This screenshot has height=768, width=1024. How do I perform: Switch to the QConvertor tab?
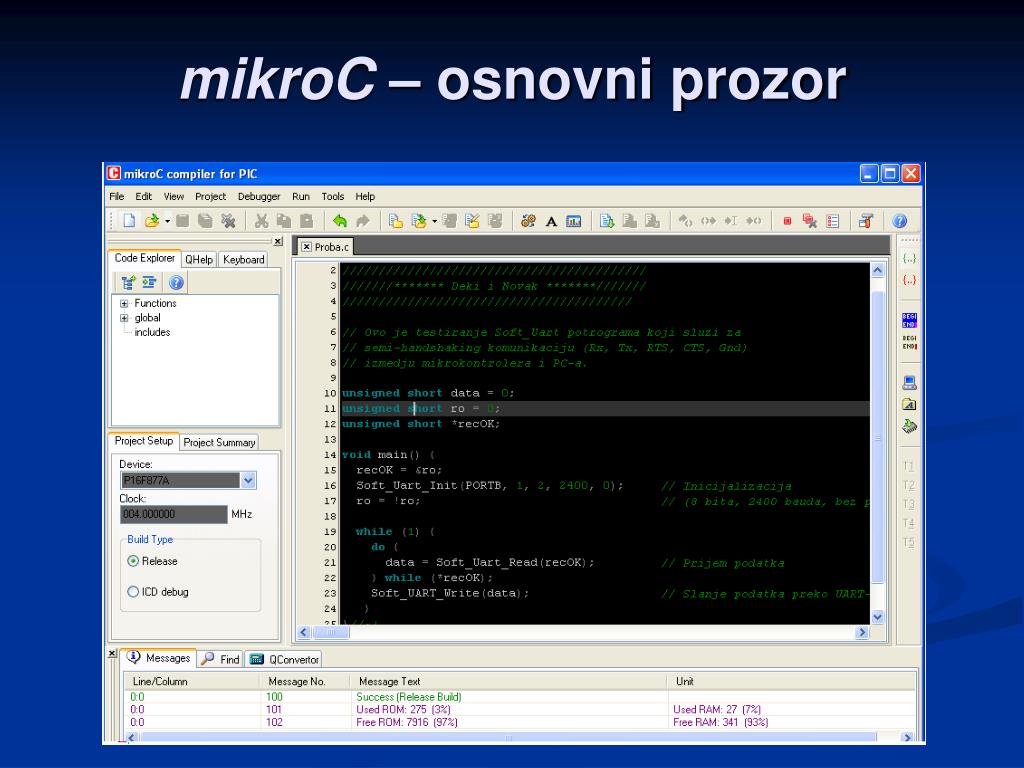pos(285,659)
